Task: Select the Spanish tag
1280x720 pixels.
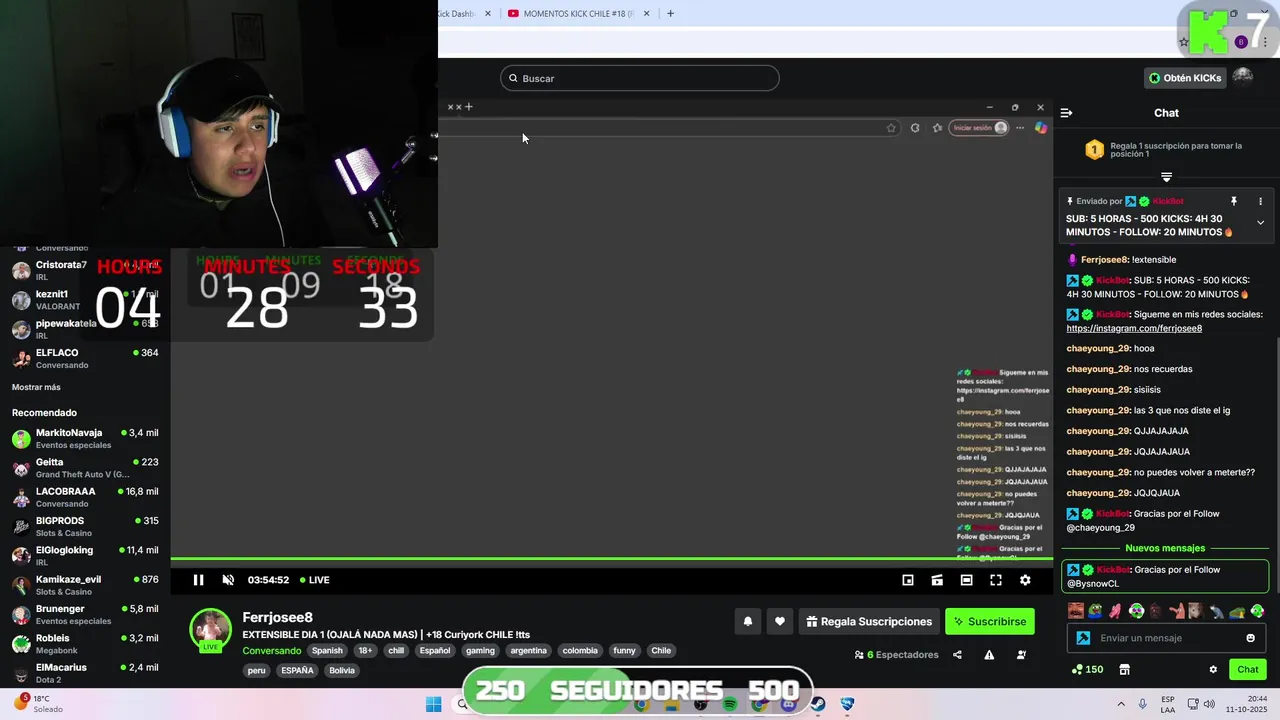Action: 327,651
